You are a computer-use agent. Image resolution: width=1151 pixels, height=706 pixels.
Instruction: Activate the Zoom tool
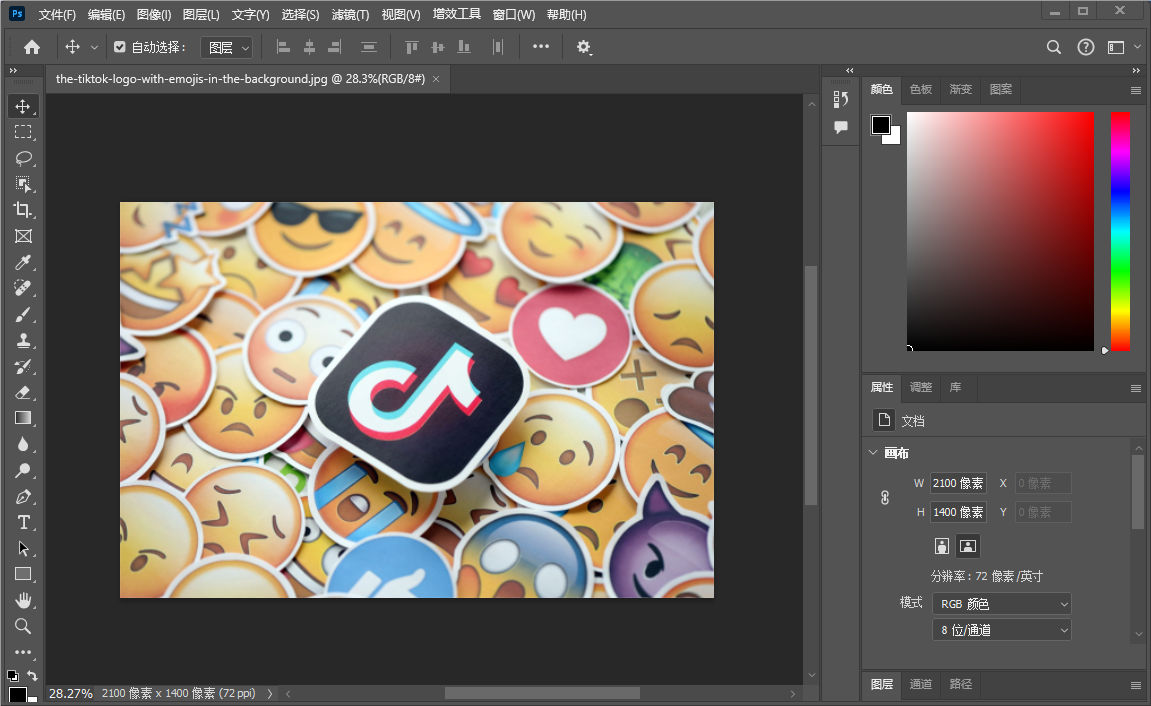24,626
